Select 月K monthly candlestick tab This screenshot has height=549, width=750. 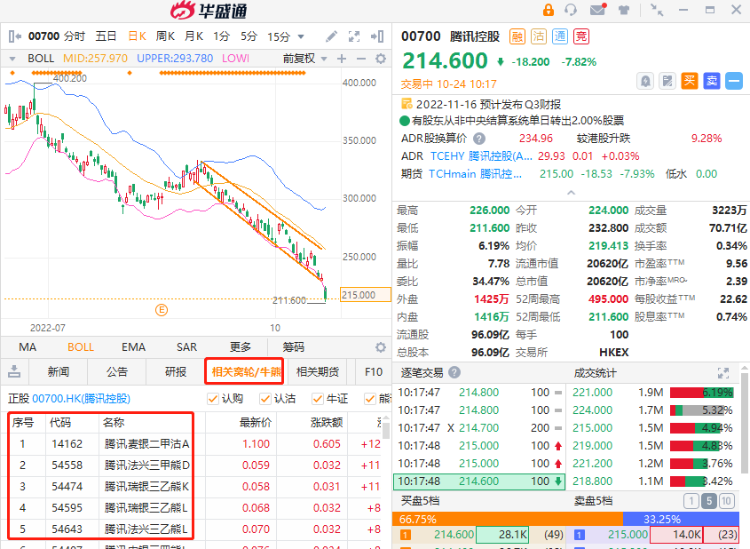click(x=194, y=36)
